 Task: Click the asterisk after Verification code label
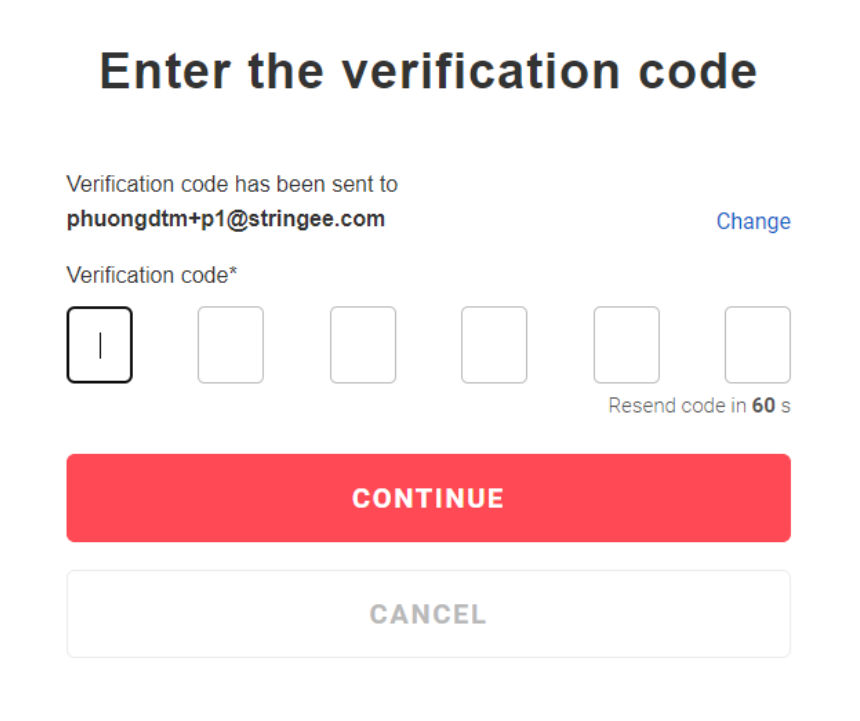[x=234, y=273]
